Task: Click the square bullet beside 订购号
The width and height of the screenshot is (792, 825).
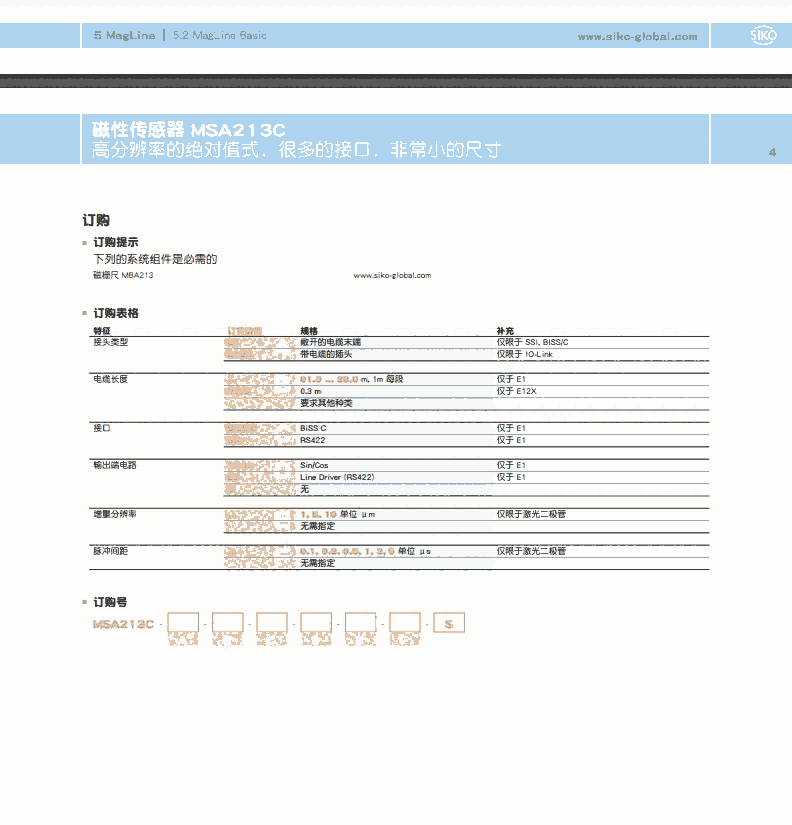Action: pos(85,602)
